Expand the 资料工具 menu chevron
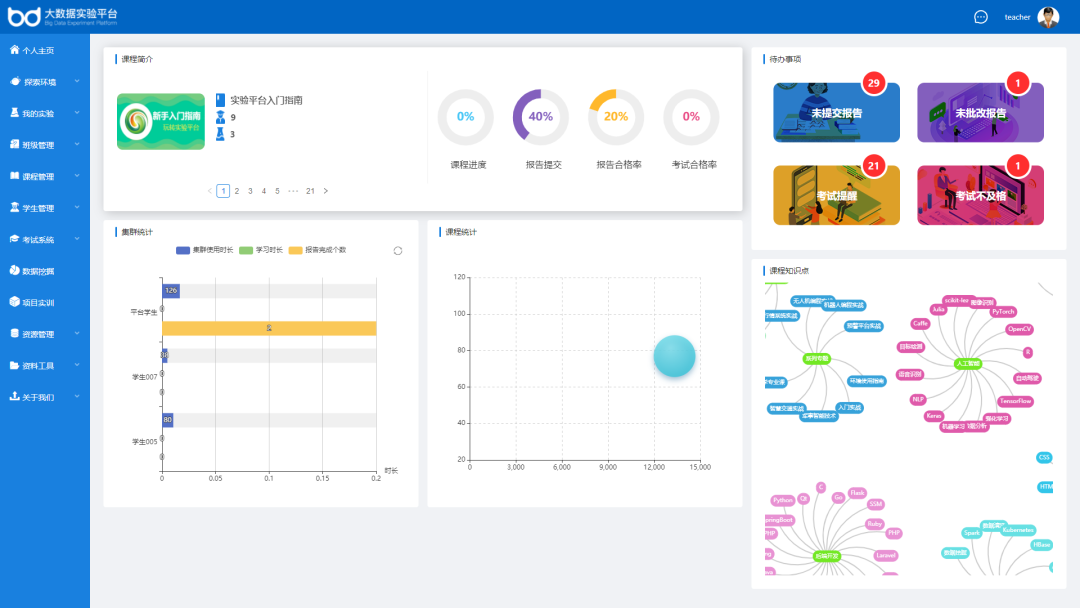Screen dimensions: 1080x608 (x=76, y=365)
